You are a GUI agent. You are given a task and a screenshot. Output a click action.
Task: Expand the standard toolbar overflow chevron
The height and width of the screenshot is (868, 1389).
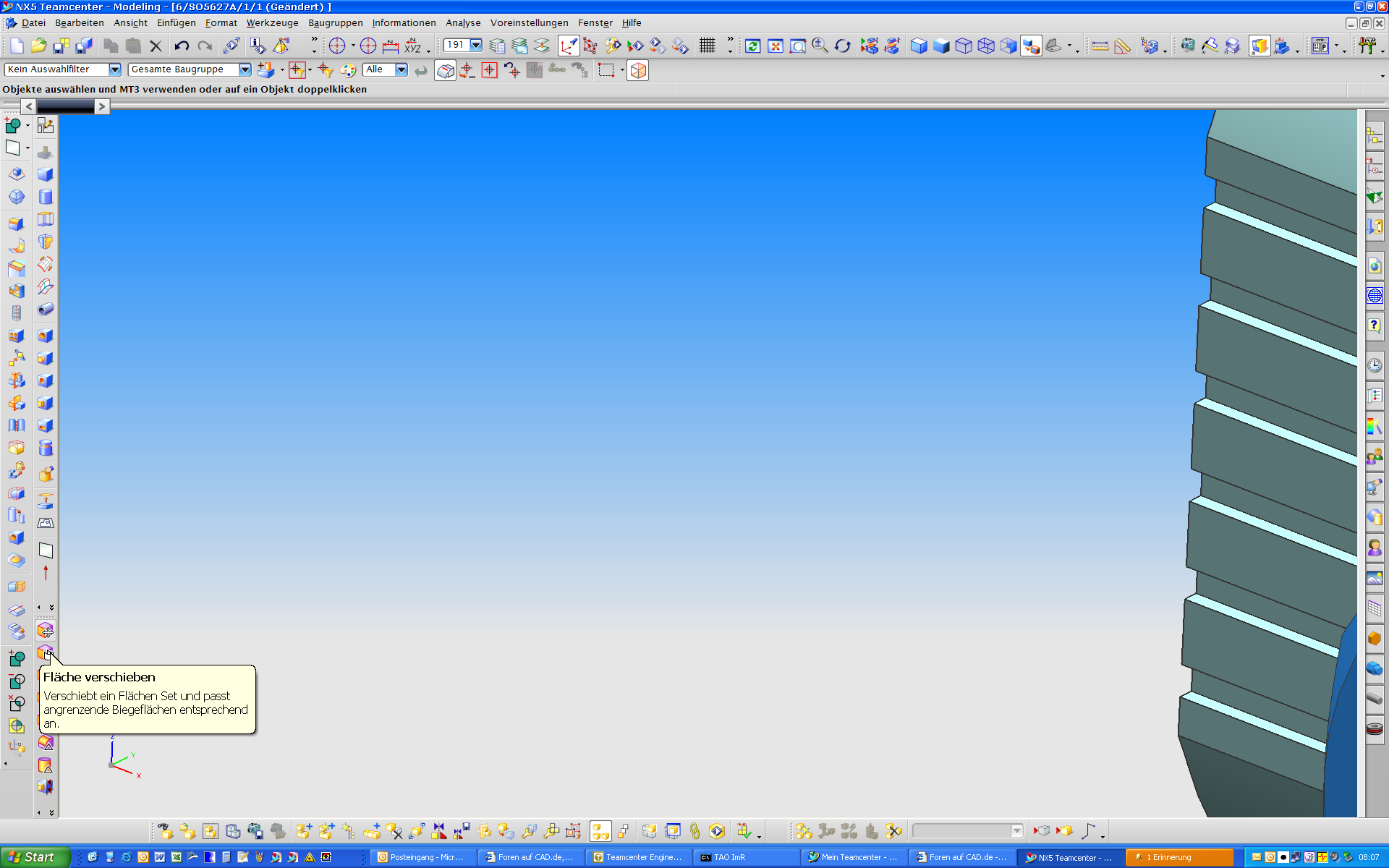pos(314,40)
